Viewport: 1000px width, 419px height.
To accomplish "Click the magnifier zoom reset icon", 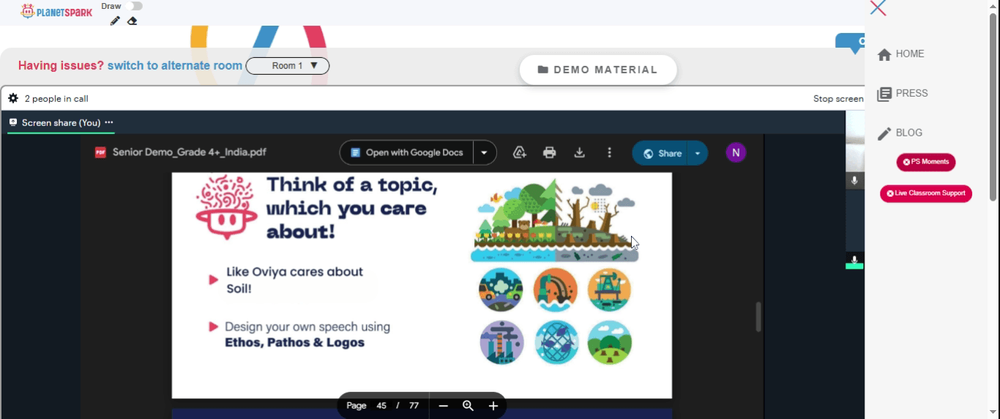I will (468, 406).
